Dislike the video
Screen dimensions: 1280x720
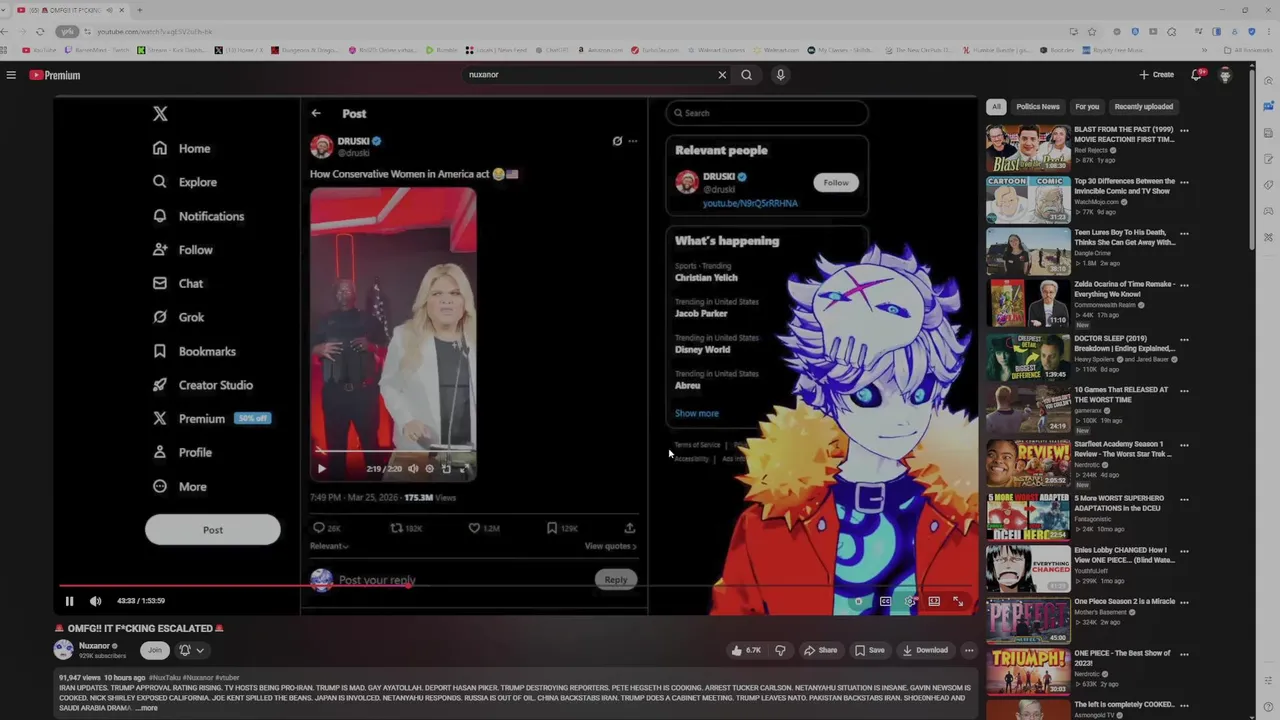pyautogui.click(x=780, y=650)
